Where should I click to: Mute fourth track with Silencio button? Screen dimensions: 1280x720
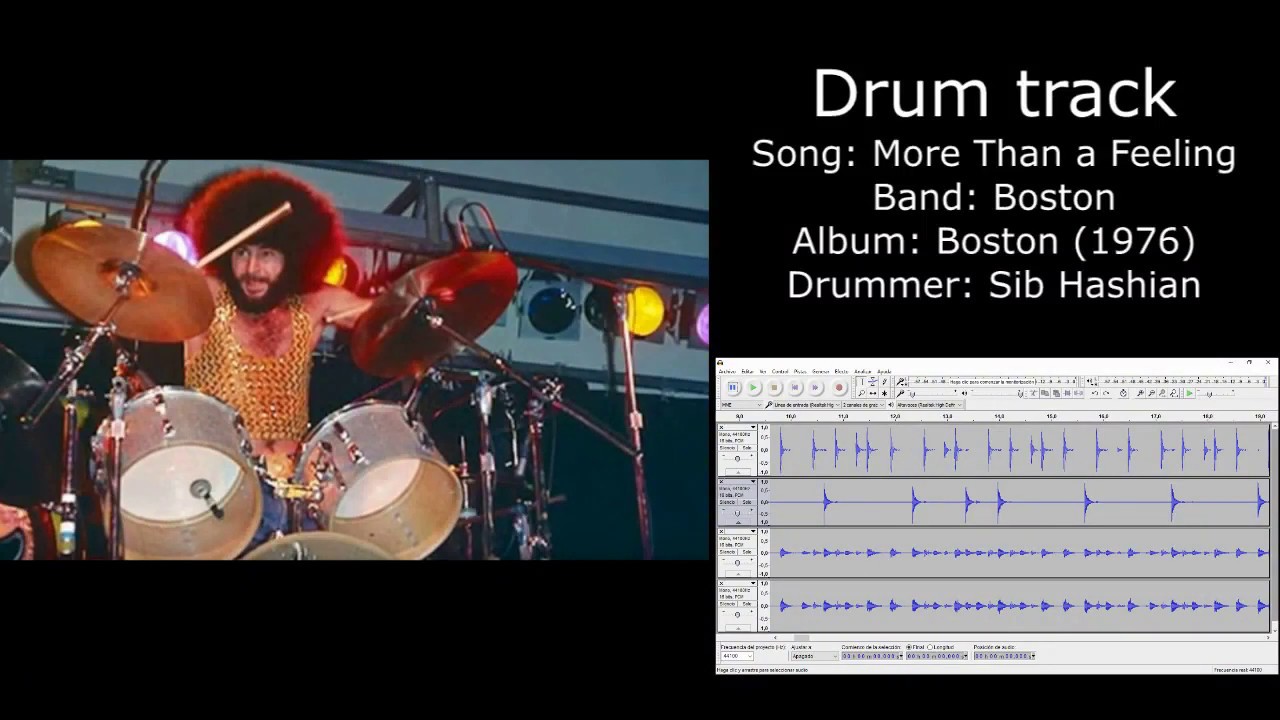point(728,603)
